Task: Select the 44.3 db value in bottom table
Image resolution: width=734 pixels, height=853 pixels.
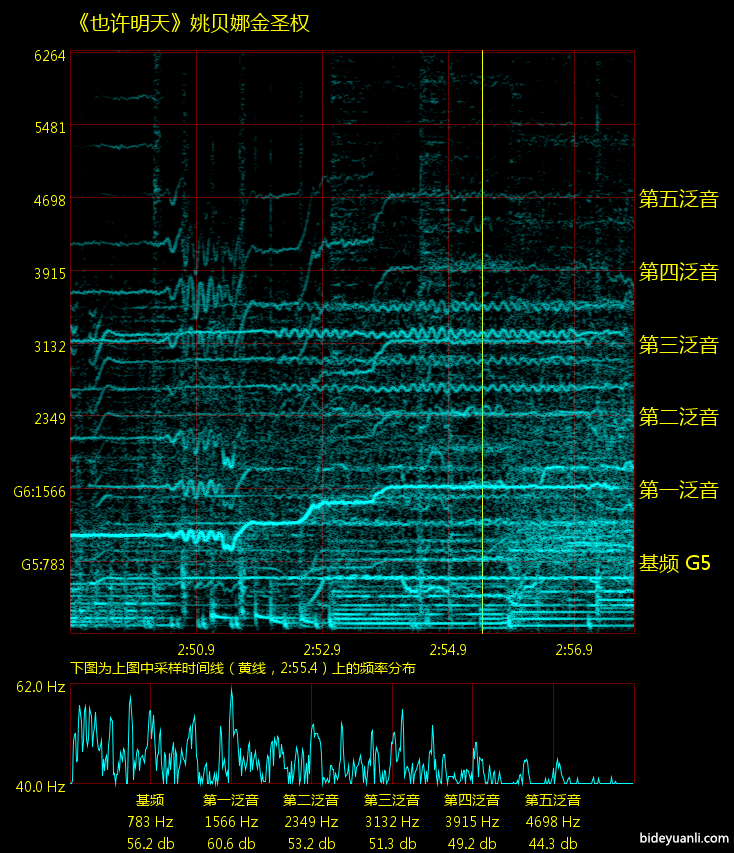Action: pyautogui.click(x=552, y=842)
